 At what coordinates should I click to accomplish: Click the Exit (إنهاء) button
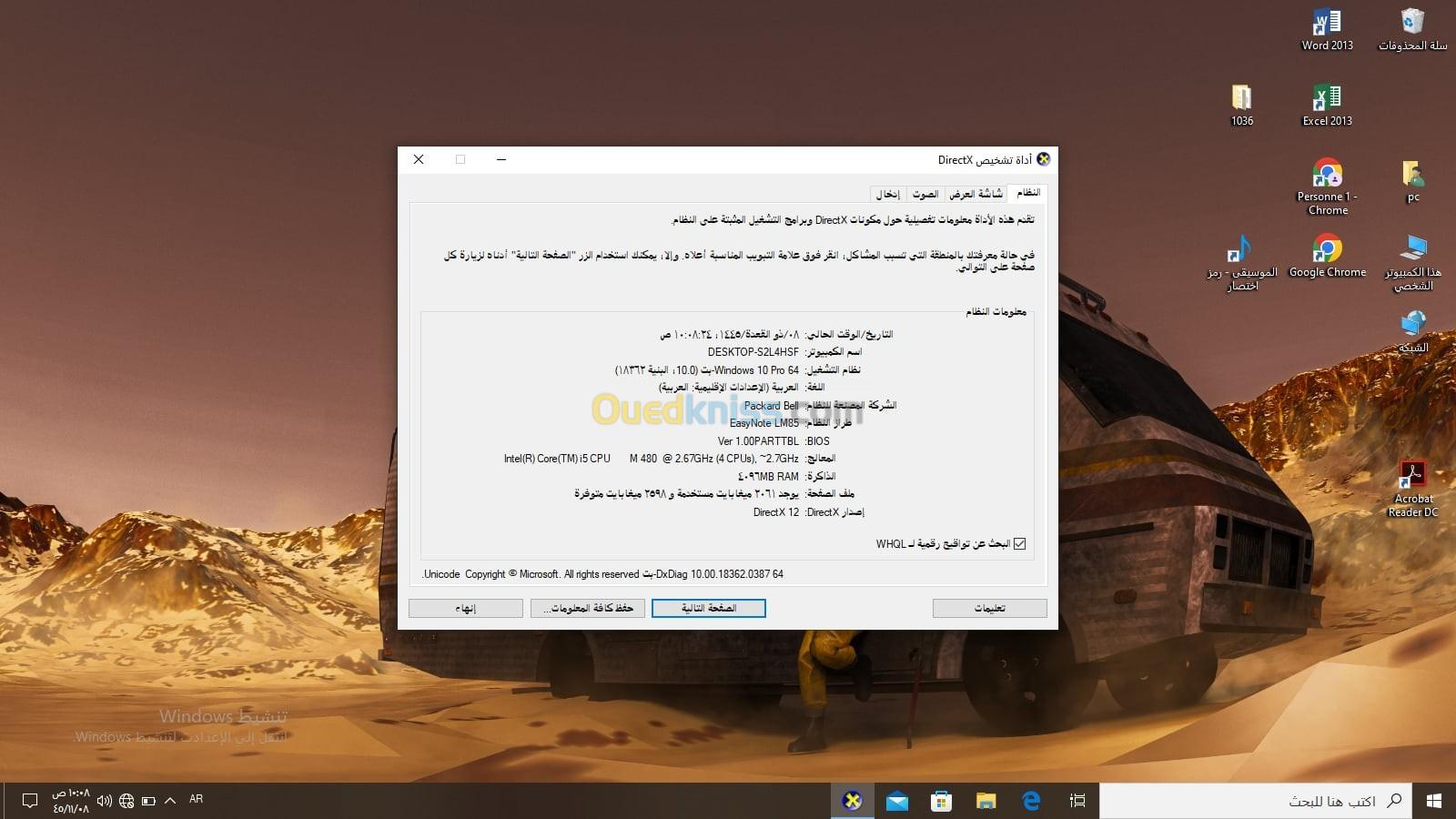click(x=466, y=608)
